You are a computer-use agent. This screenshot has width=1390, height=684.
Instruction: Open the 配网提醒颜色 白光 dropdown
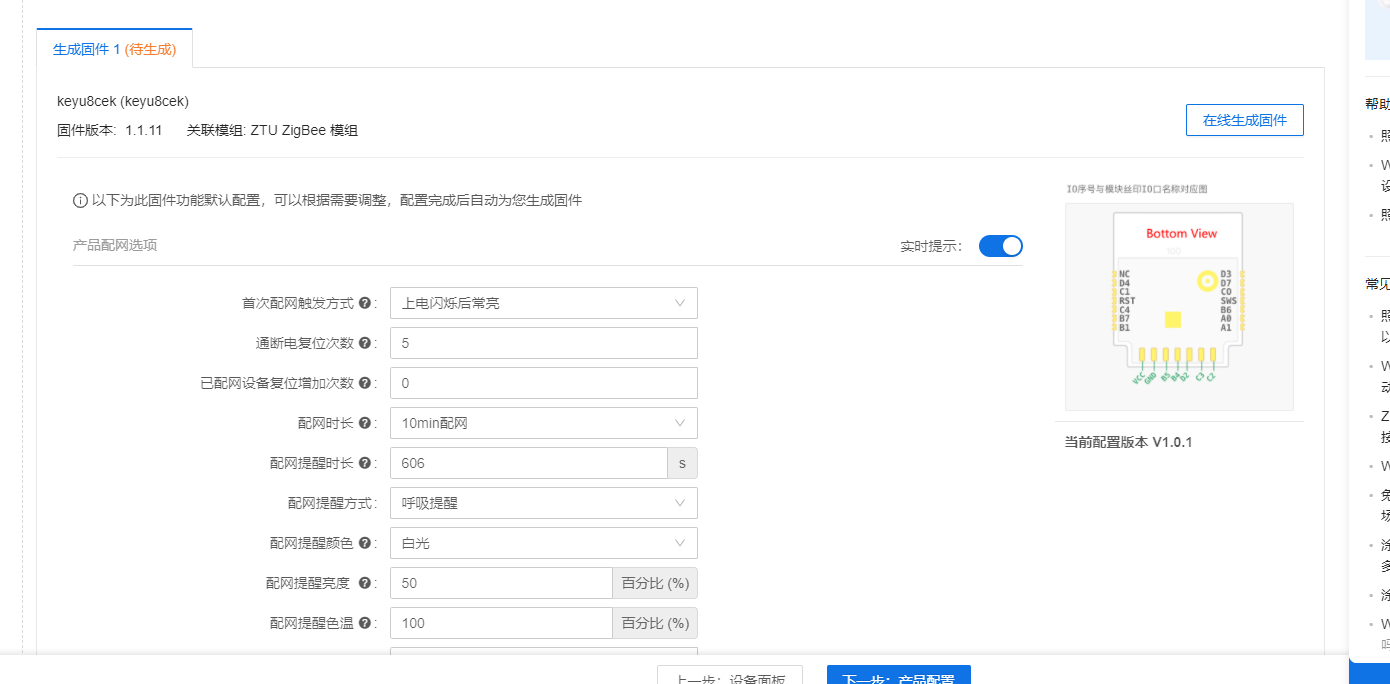click(x=543, y=543)
